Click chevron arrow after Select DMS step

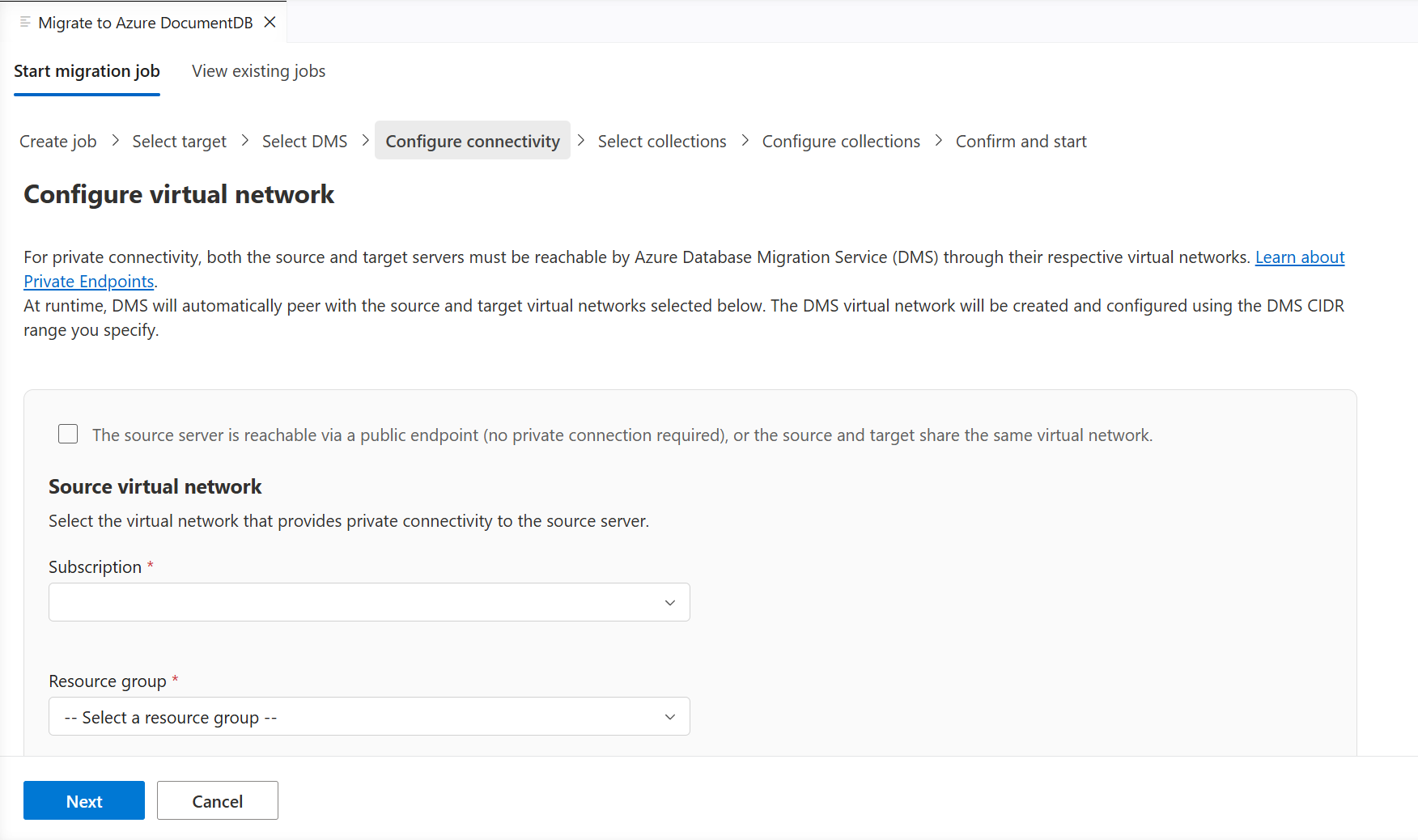[x=366, y=141]
